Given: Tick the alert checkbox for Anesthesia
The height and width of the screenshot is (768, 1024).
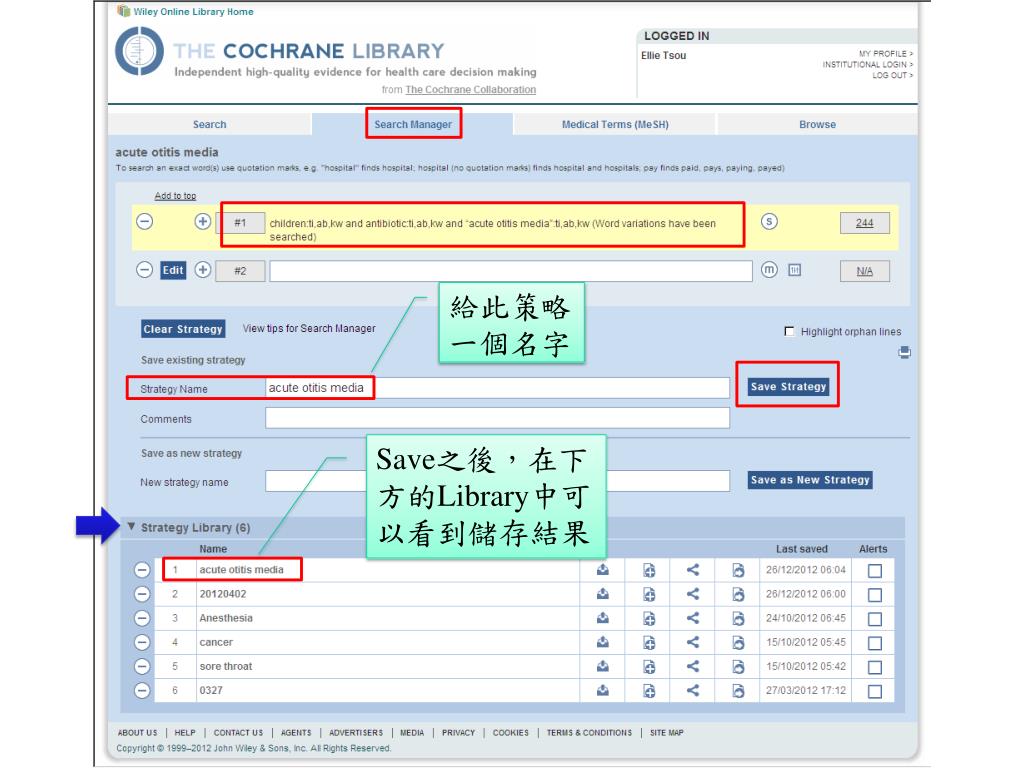Looking at the screenshot, I should pos(874,619).
